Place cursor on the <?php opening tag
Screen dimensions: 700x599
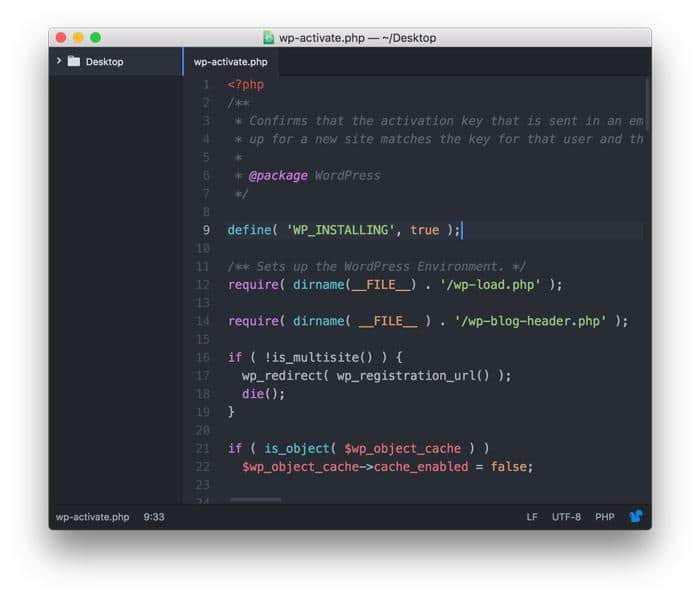point(246,84)
